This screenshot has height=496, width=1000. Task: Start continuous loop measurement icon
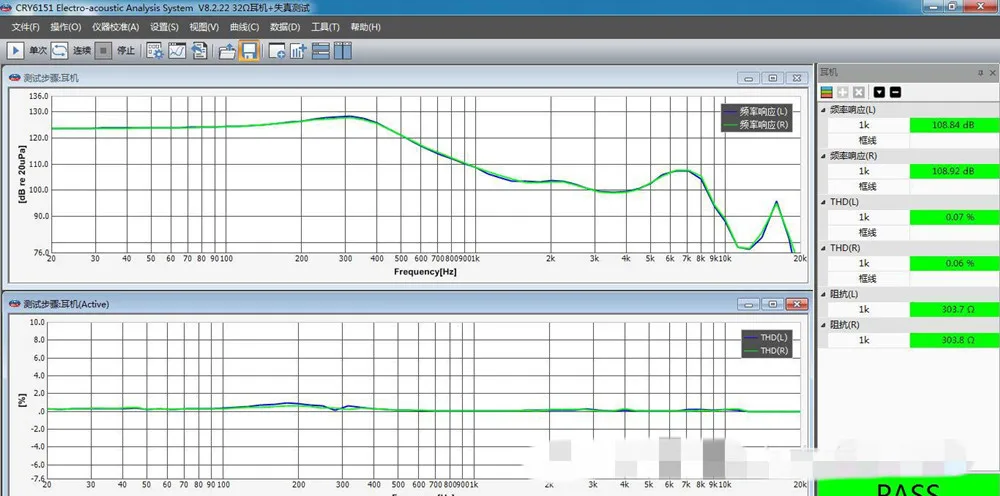(x=60, y=50)
